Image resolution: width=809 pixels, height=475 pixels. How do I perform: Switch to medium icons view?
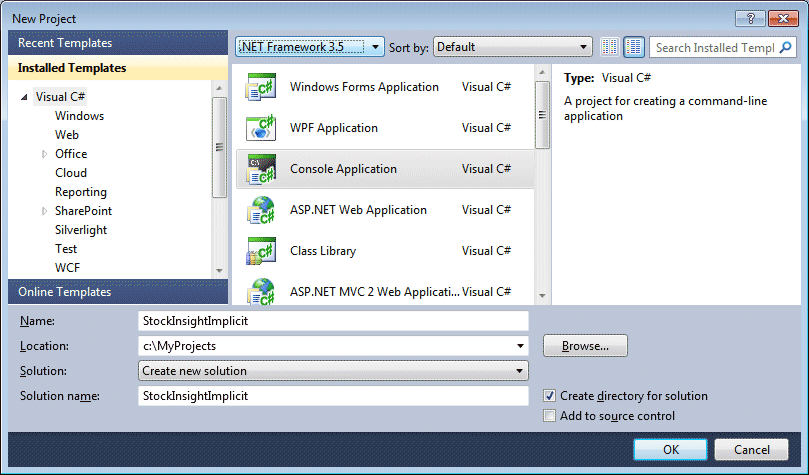(x=634, y=47)
